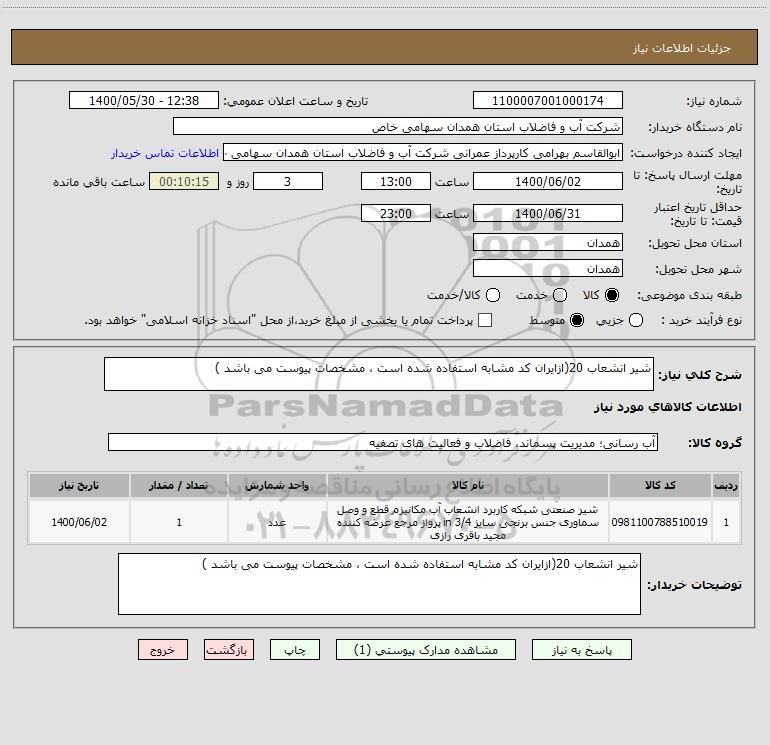Click the نام کالا column header

(x=468, y=485)
